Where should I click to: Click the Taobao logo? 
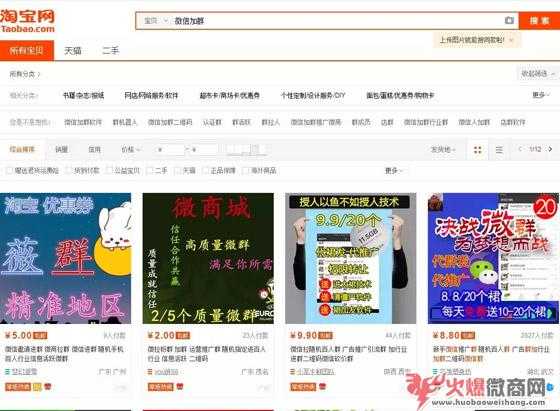(28, 21)
